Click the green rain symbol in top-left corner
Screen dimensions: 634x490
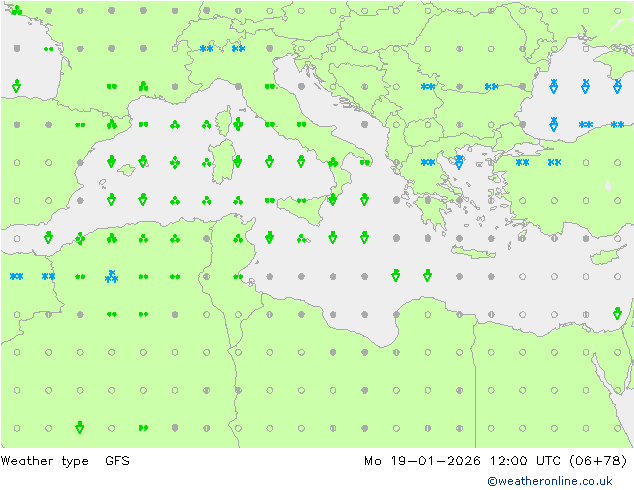tap(16, 10)
